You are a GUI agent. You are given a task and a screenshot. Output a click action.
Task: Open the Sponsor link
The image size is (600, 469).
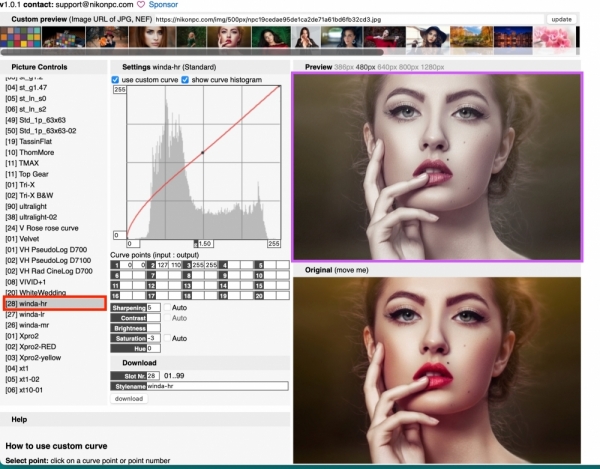click(x=163, y=5)
